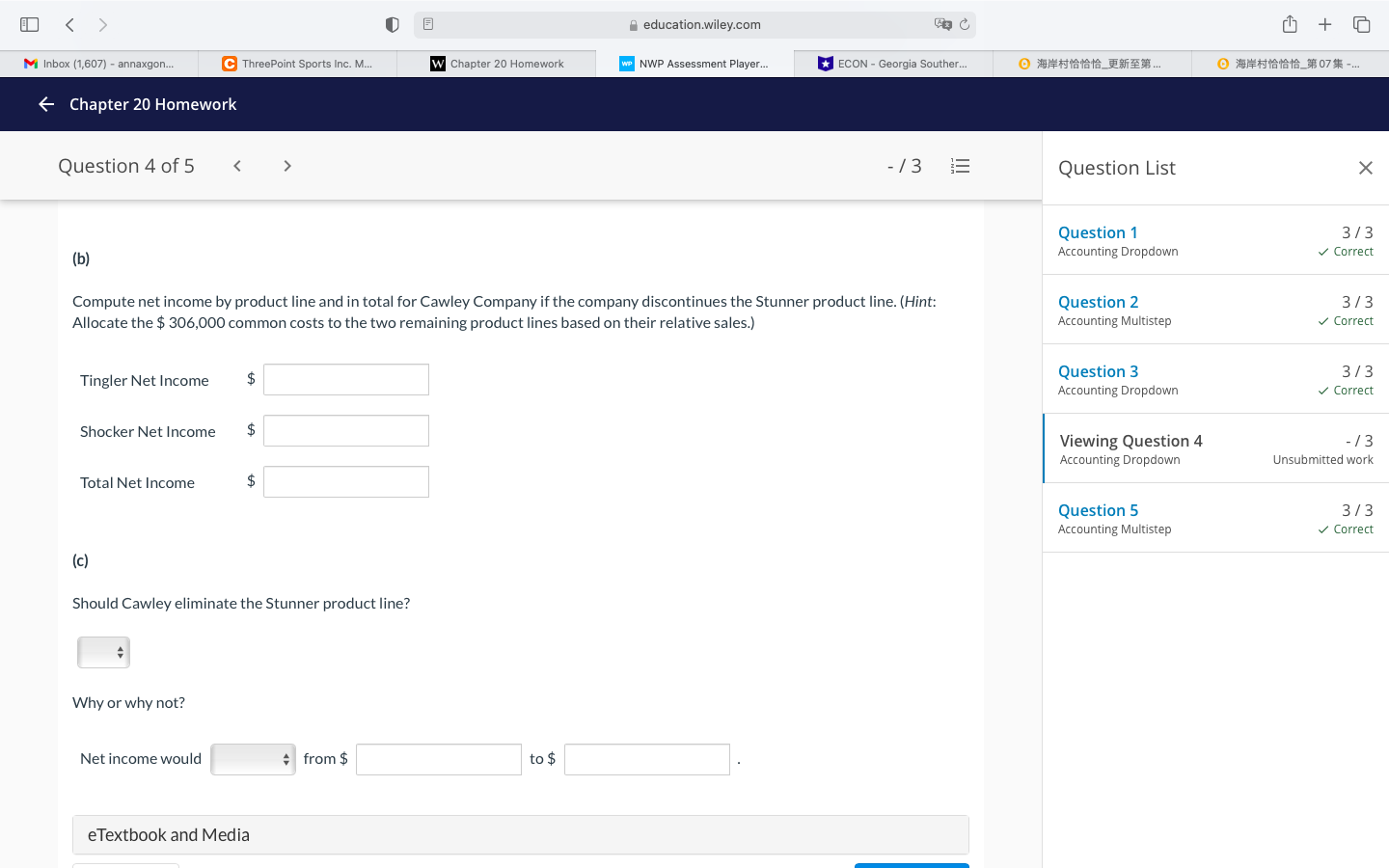Open the "Net income would" dropdown
This screenshot has width=1389, height=868.
[253, 759]
